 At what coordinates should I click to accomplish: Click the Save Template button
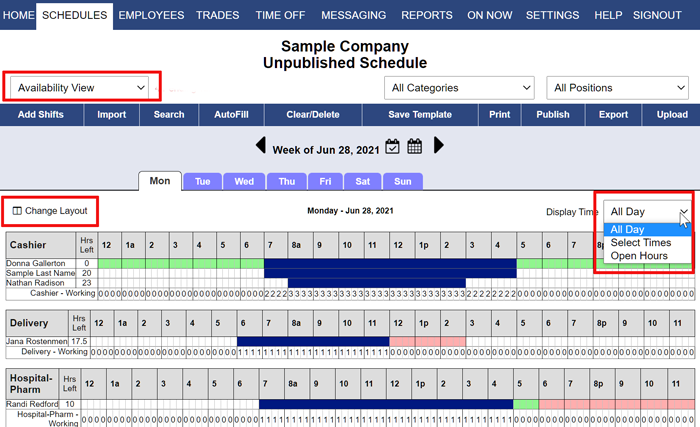420,115
